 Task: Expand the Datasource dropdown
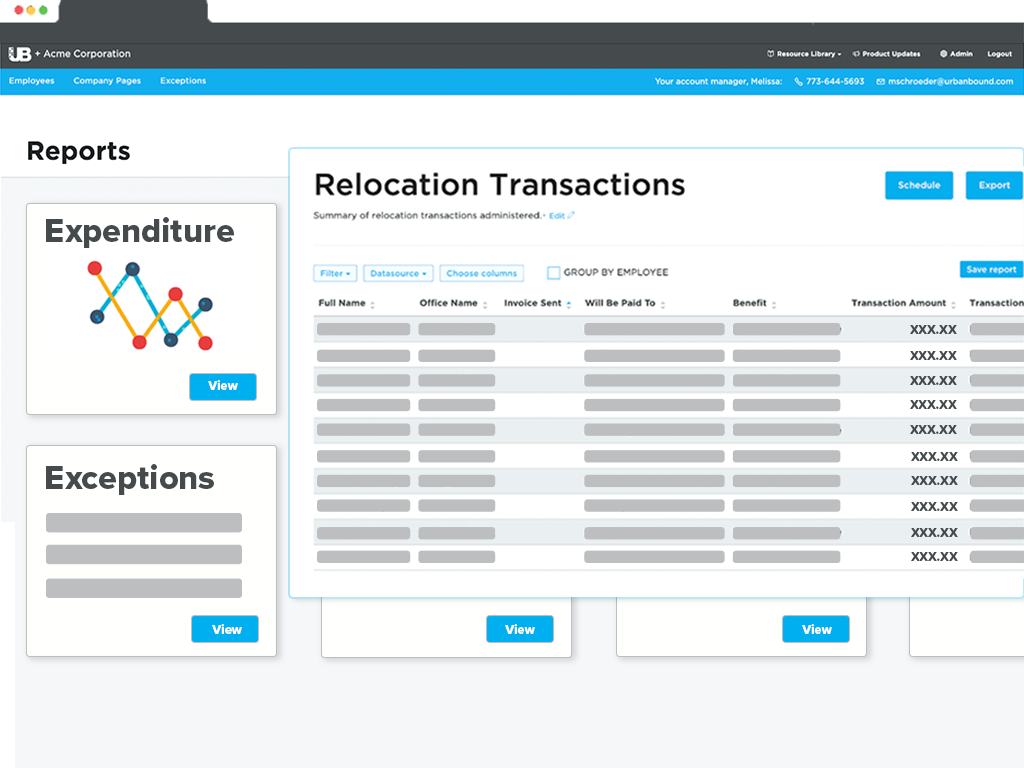click(398, 273)
